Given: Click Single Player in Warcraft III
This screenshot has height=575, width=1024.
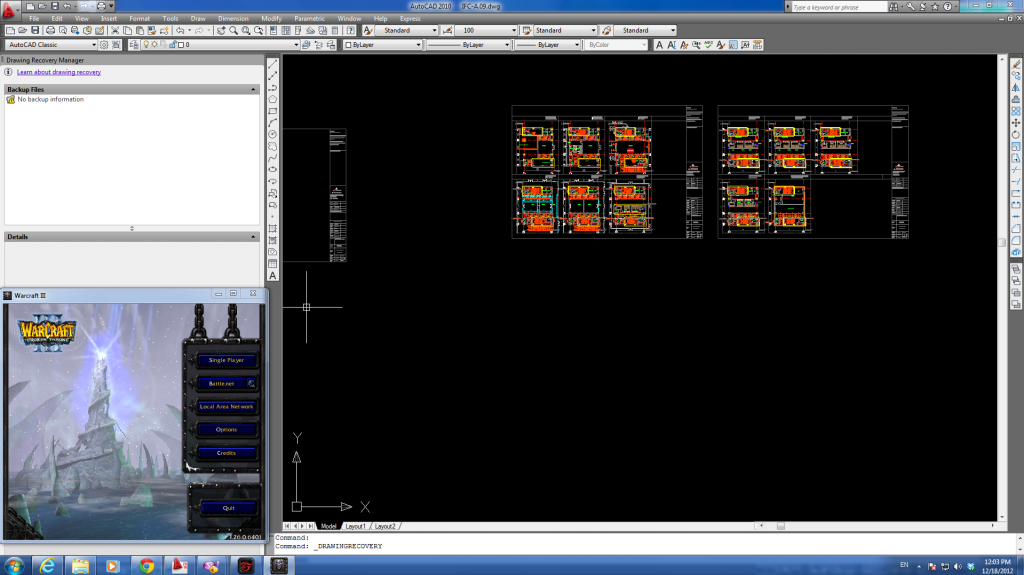Looking at the screenshot, I should 226,360.
